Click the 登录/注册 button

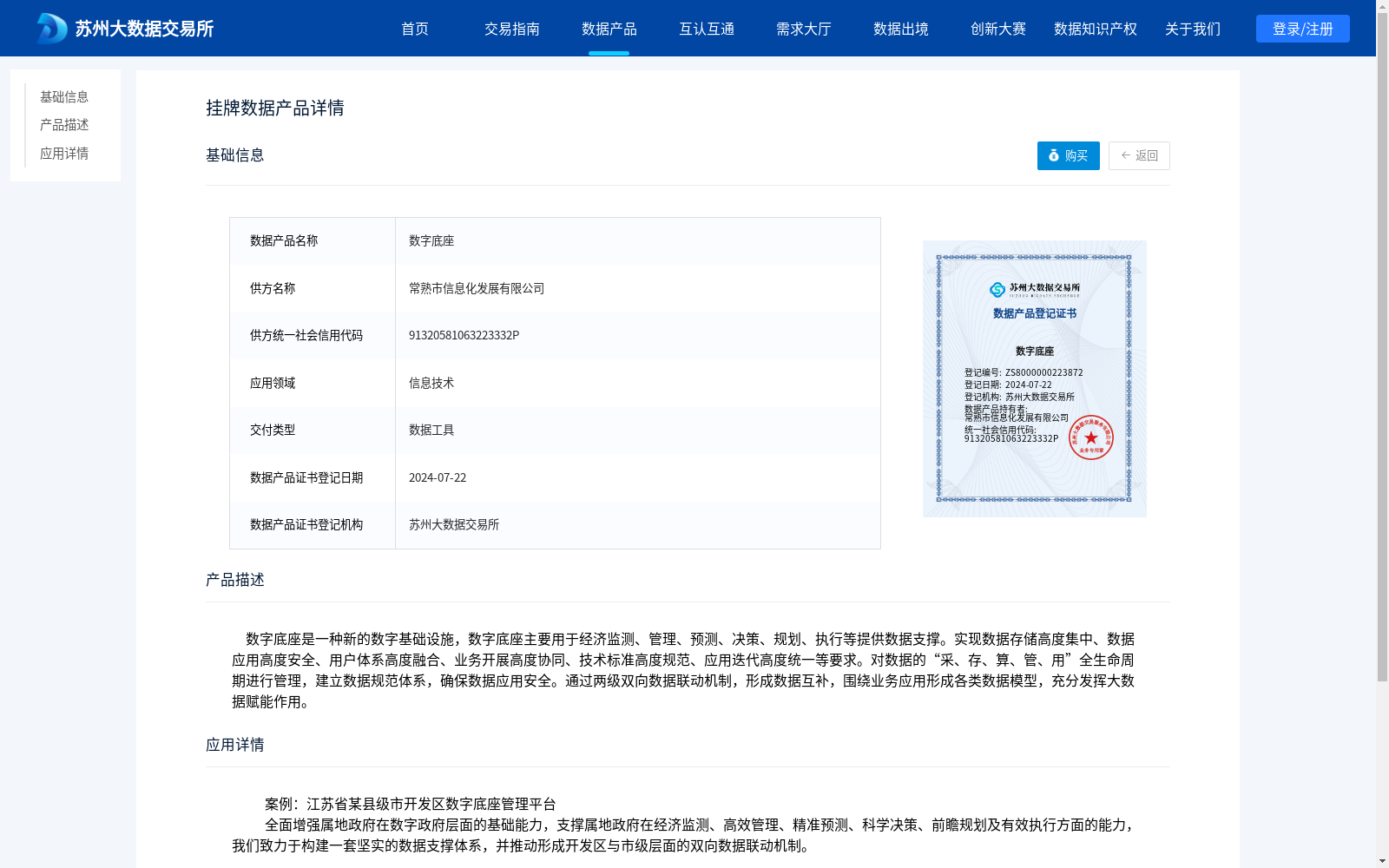click(x=1303, y=29)
